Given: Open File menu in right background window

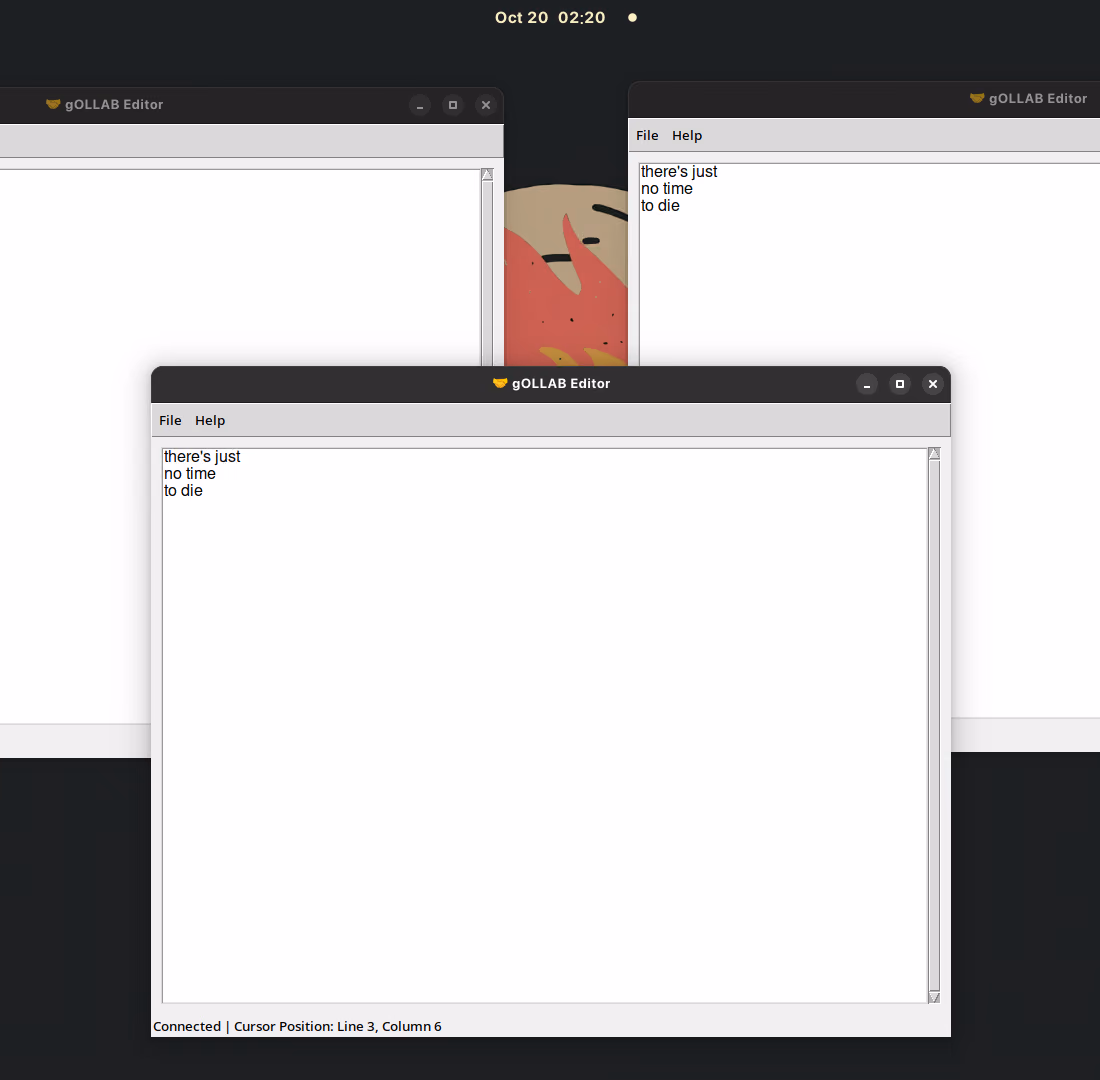Looking at the screenshot, I should (x=647, y=135).
